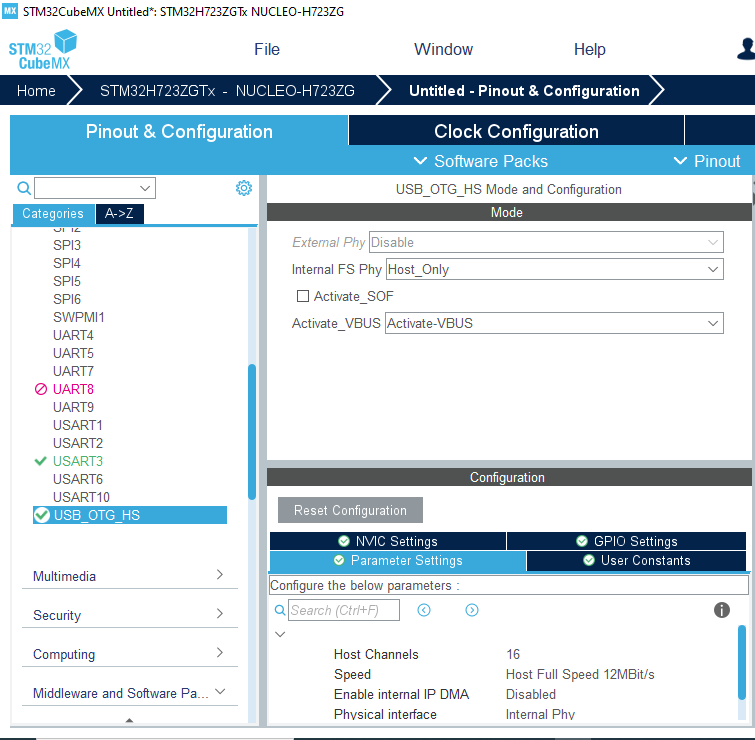Open the GPIO Settings tab
Viewport: 755px width, 740px height.
(x=626, y=541)
